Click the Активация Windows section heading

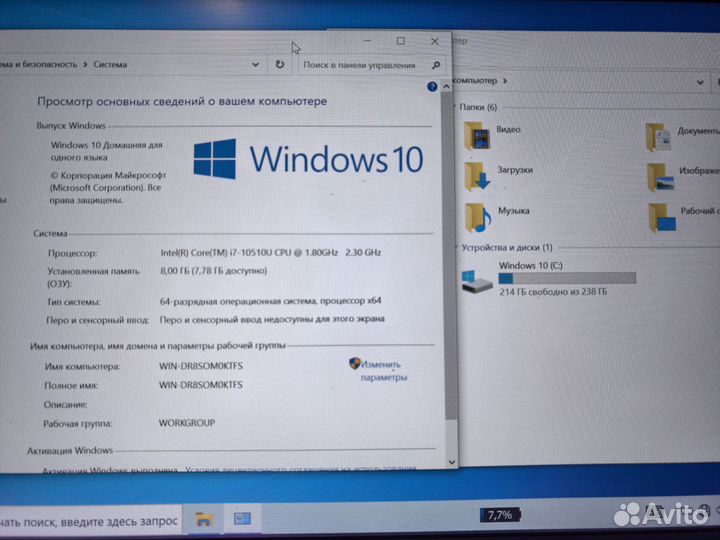[70, 451]
